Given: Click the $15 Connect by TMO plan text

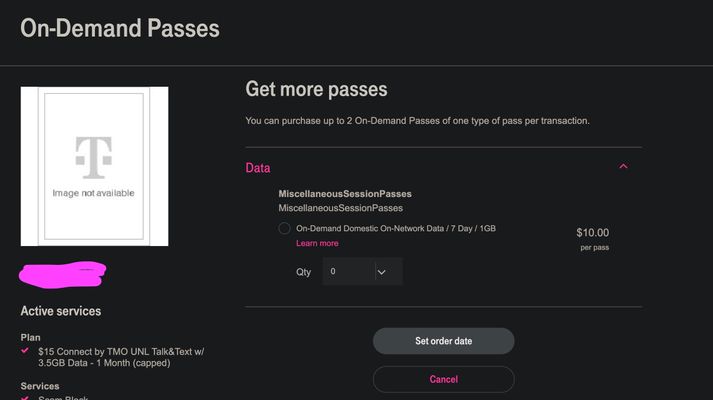Looking at the screenshot, I should coord(121,357).
